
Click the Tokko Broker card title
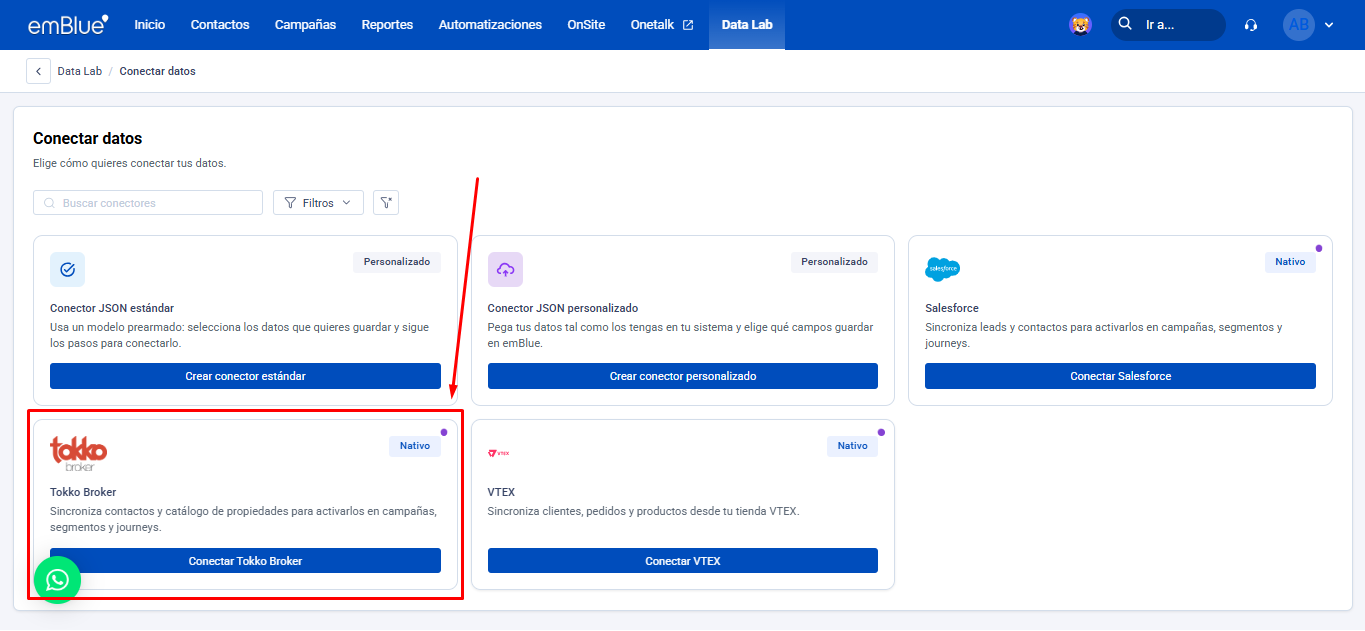(83, 492)
